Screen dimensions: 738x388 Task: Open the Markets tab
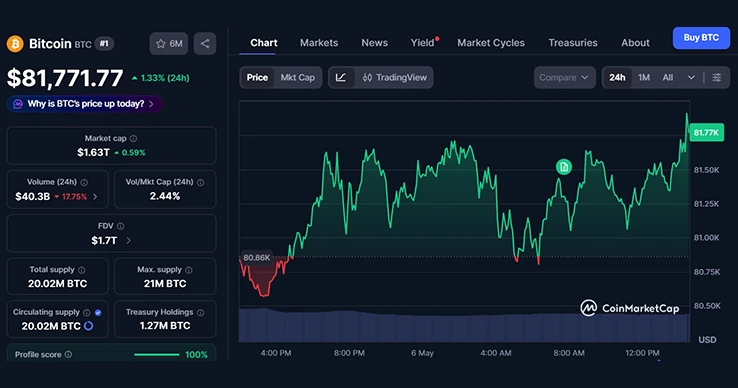pyautogui.click(x=319, y=43)
